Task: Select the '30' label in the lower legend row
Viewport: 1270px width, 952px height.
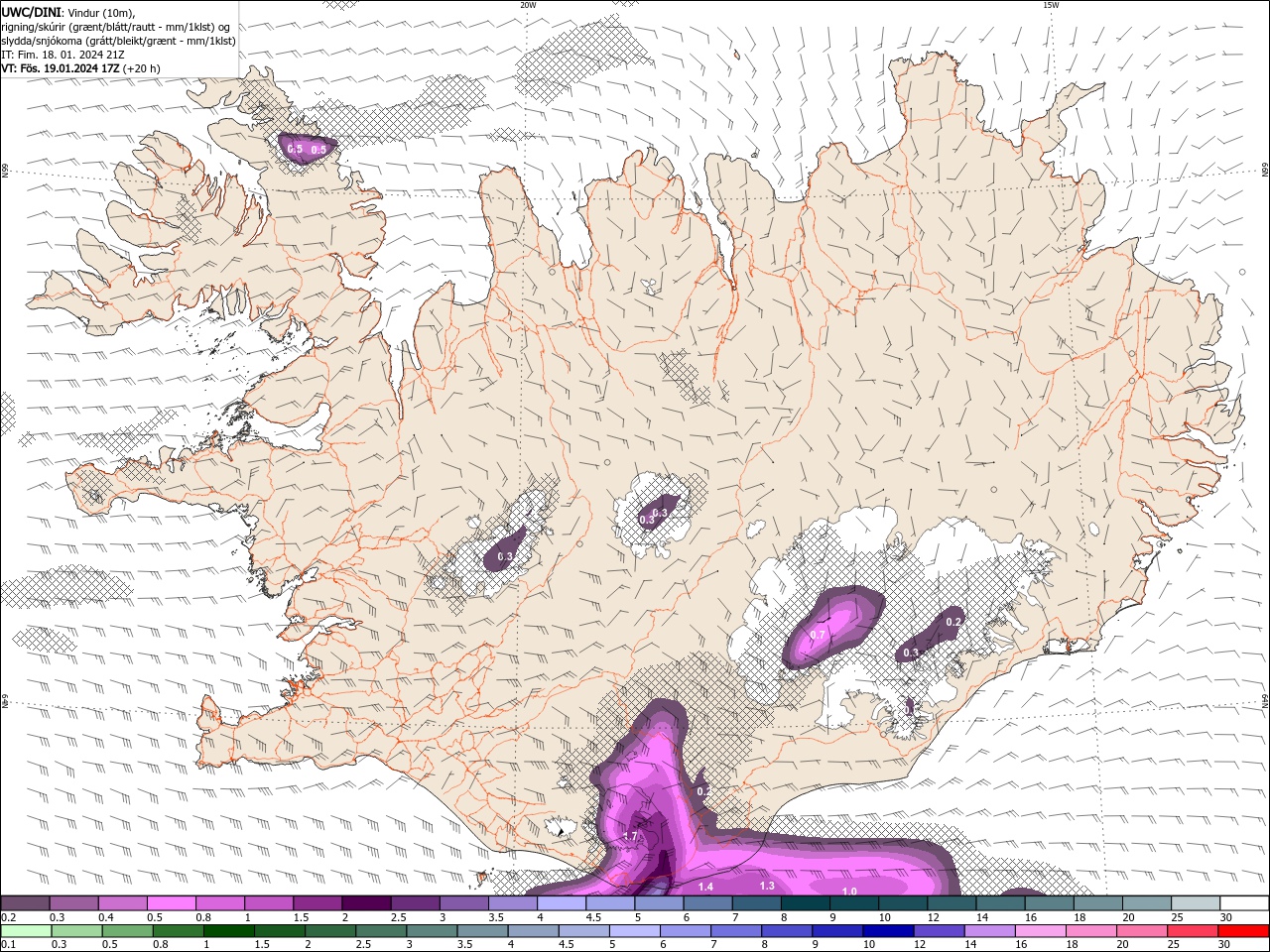Action: tap(1222, 945)
